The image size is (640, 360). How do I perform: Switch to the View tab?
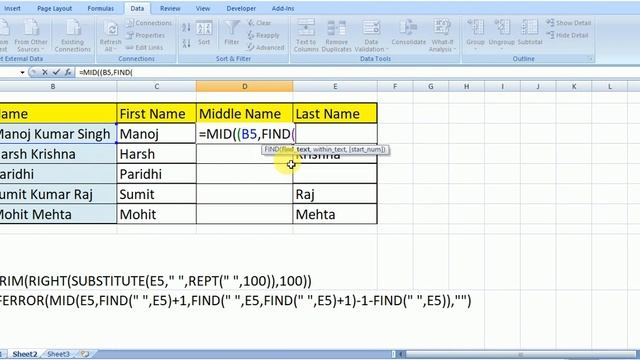tap(203, 8)
